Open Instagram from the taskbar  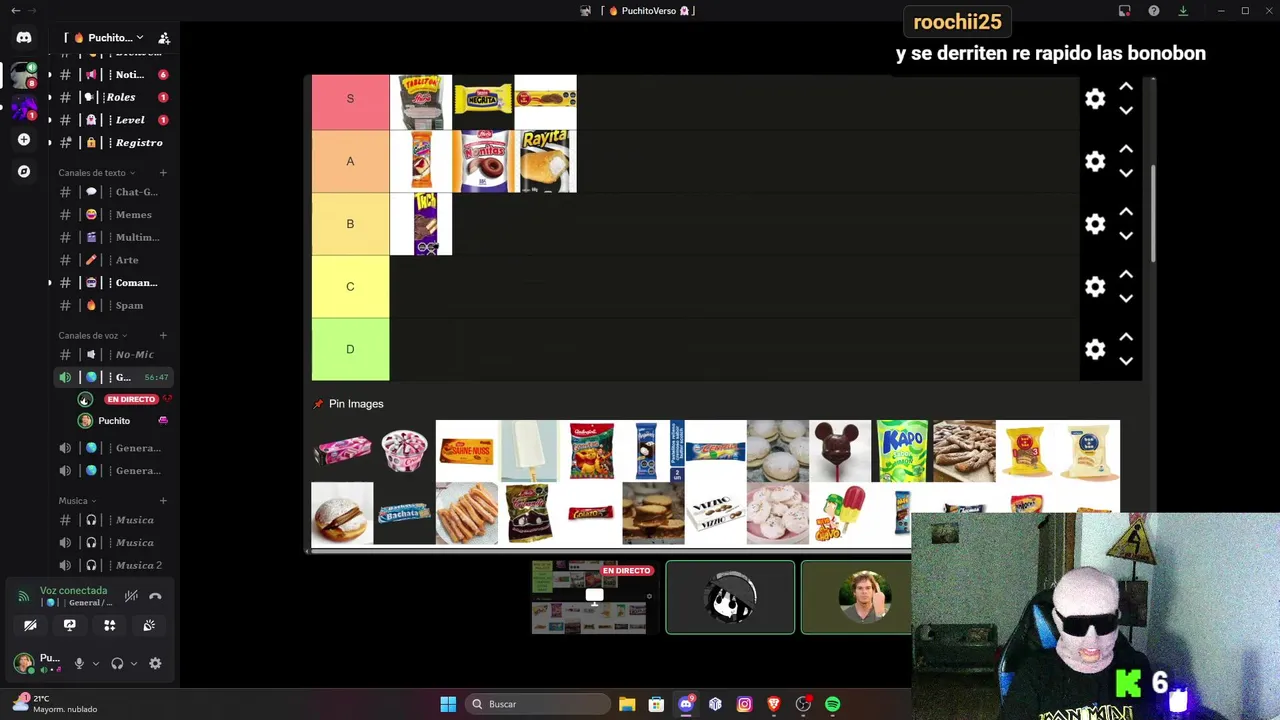(x=744, y=704)
